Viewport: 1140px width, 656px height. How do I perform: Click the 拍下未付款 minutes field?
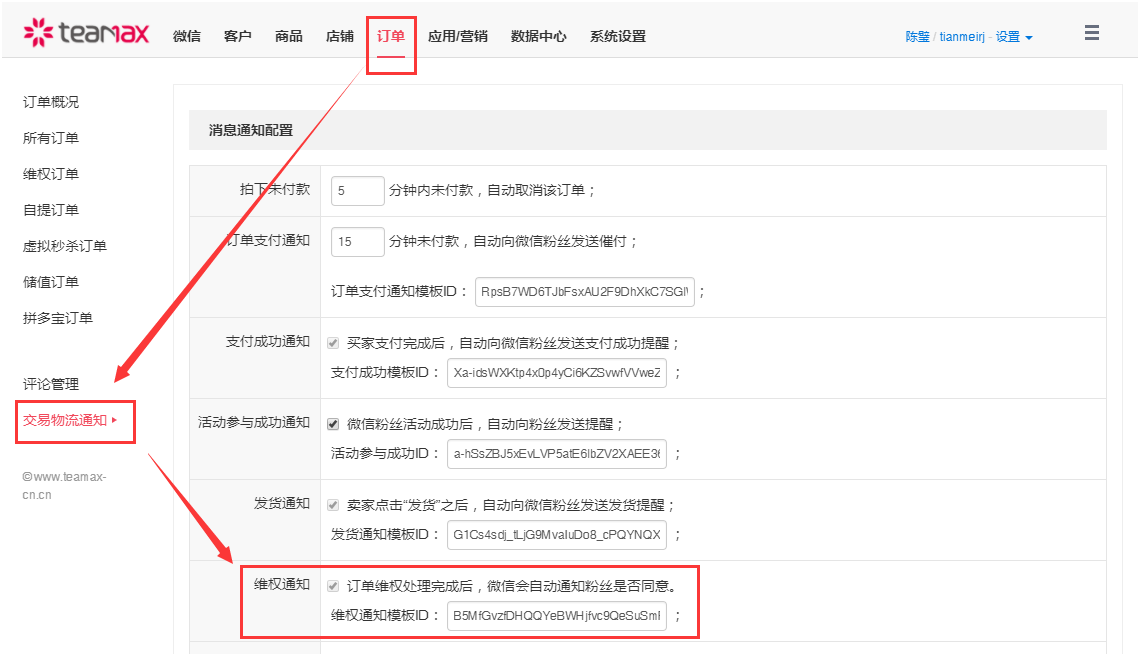click(359, 191)
